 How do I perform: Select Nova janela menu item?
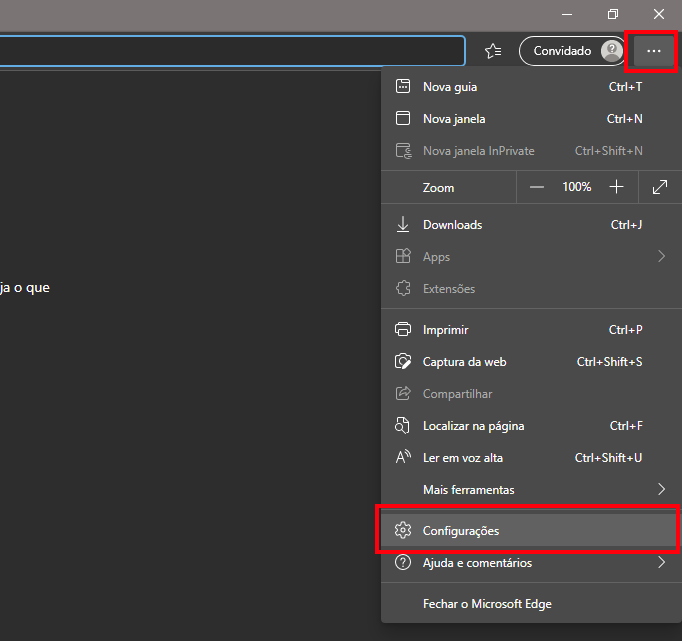(454, 119)
